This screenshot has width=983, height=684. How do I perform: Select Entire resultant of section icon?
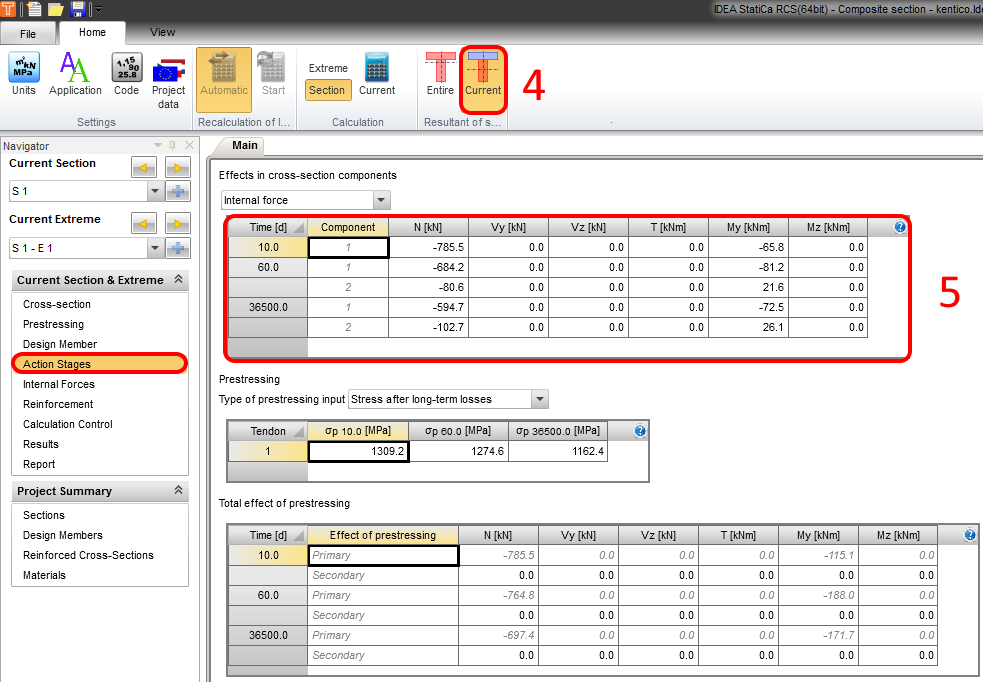[x=440, y=74]
